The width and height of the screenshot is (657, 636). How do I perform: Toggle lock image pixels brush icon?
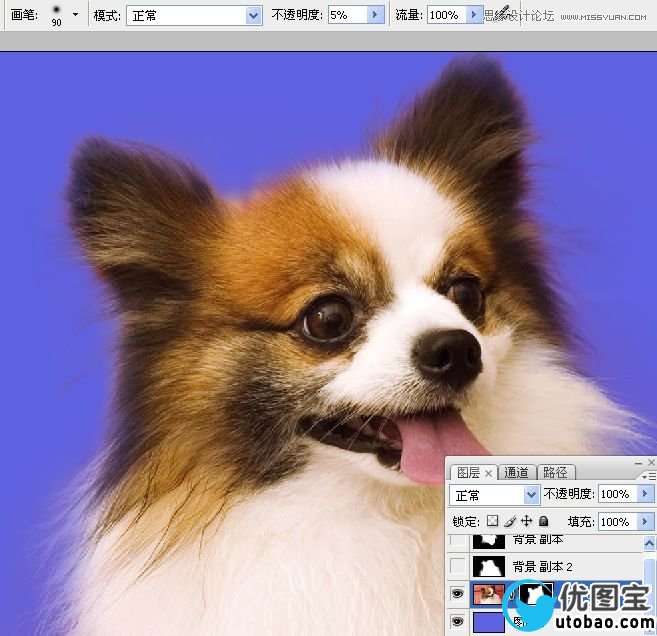(x=510, y=521)
